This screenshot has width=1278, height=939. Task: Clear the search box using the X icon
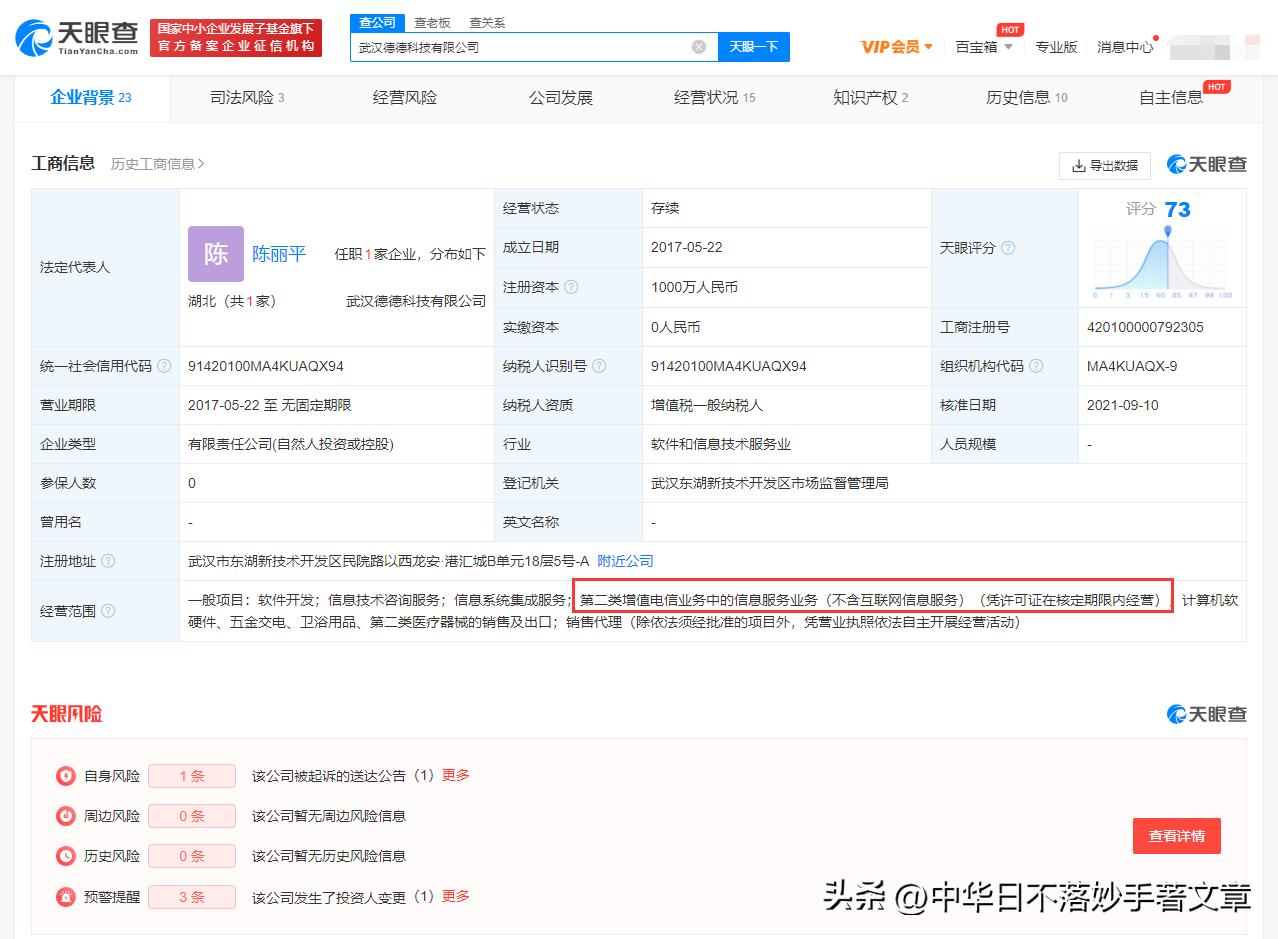coord(699,46)
